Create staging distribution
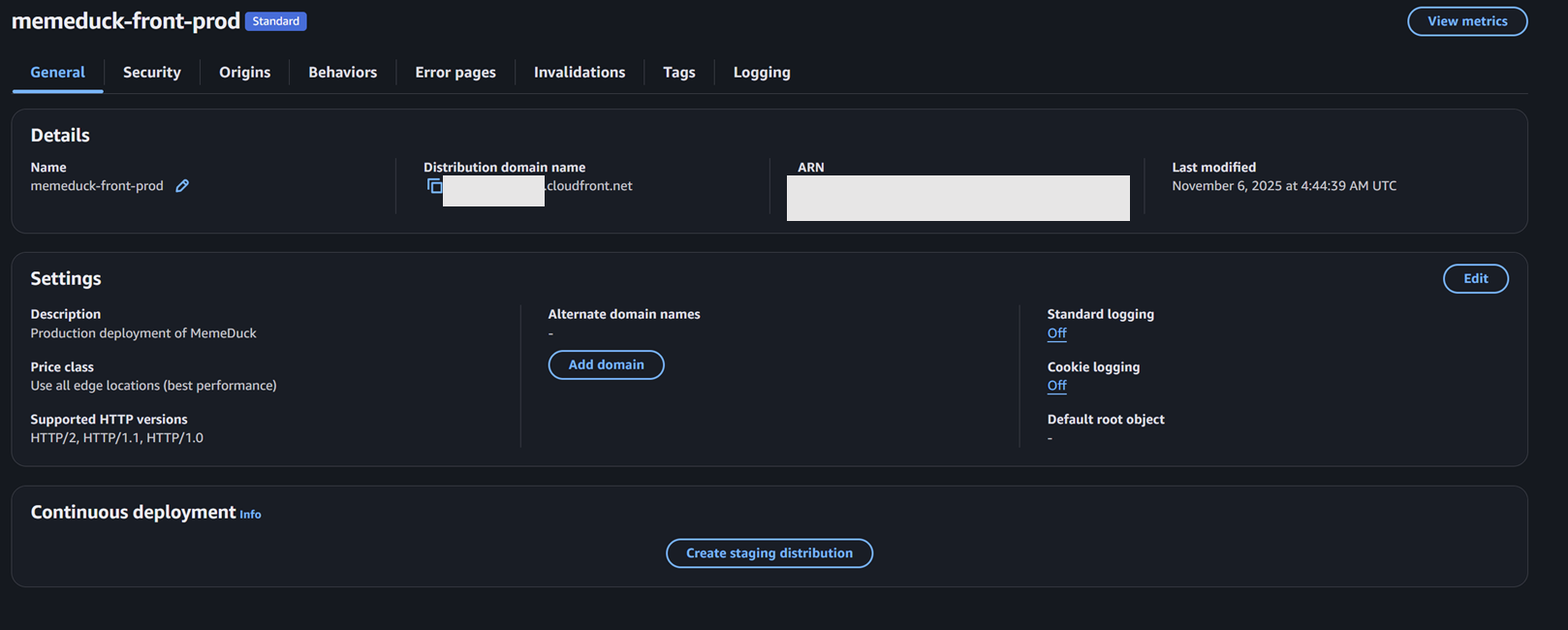 pos(769,553)
